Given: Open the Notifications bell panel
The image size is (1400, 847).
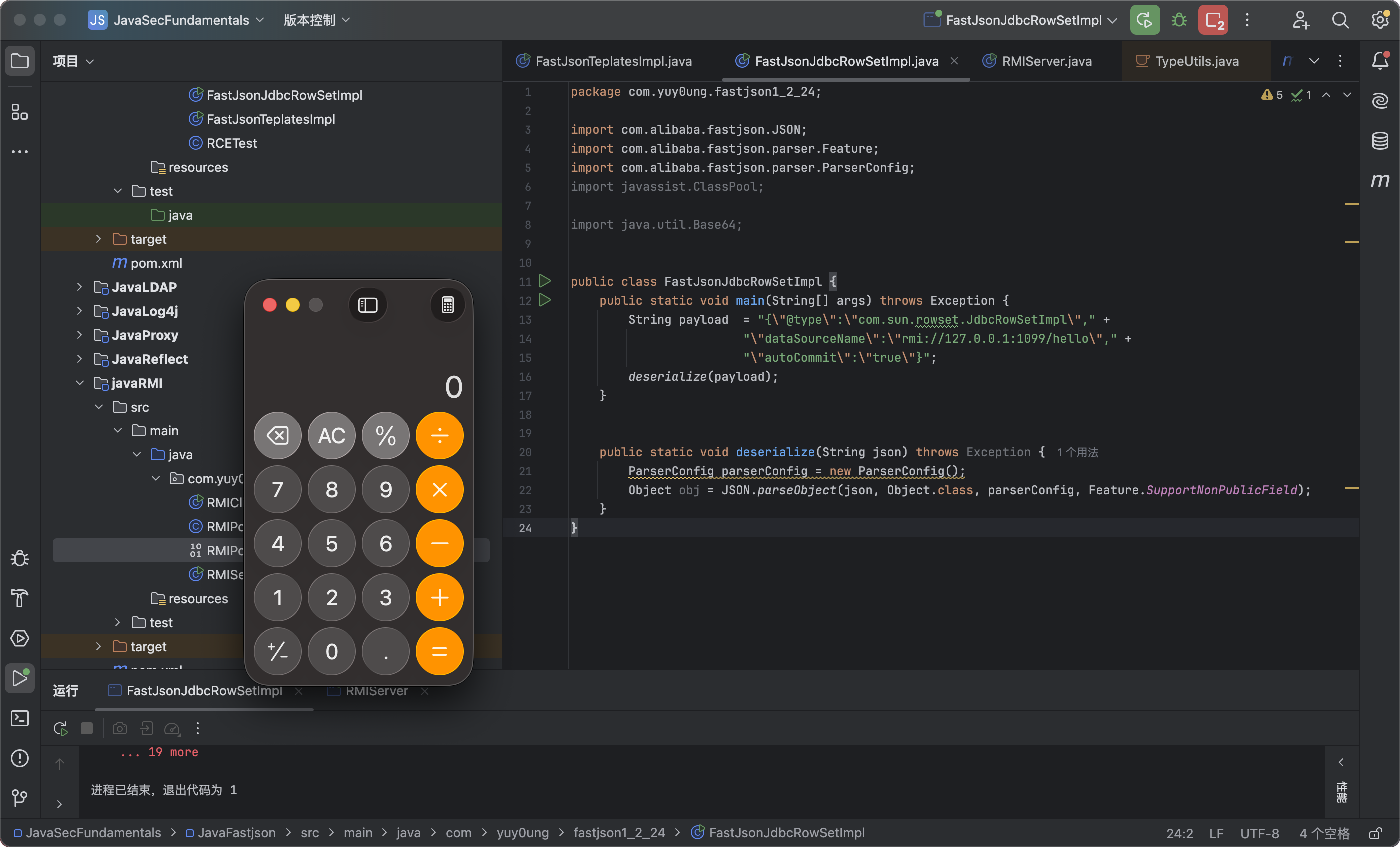Looking at the screenshot, I should (x=1380, y=61).
